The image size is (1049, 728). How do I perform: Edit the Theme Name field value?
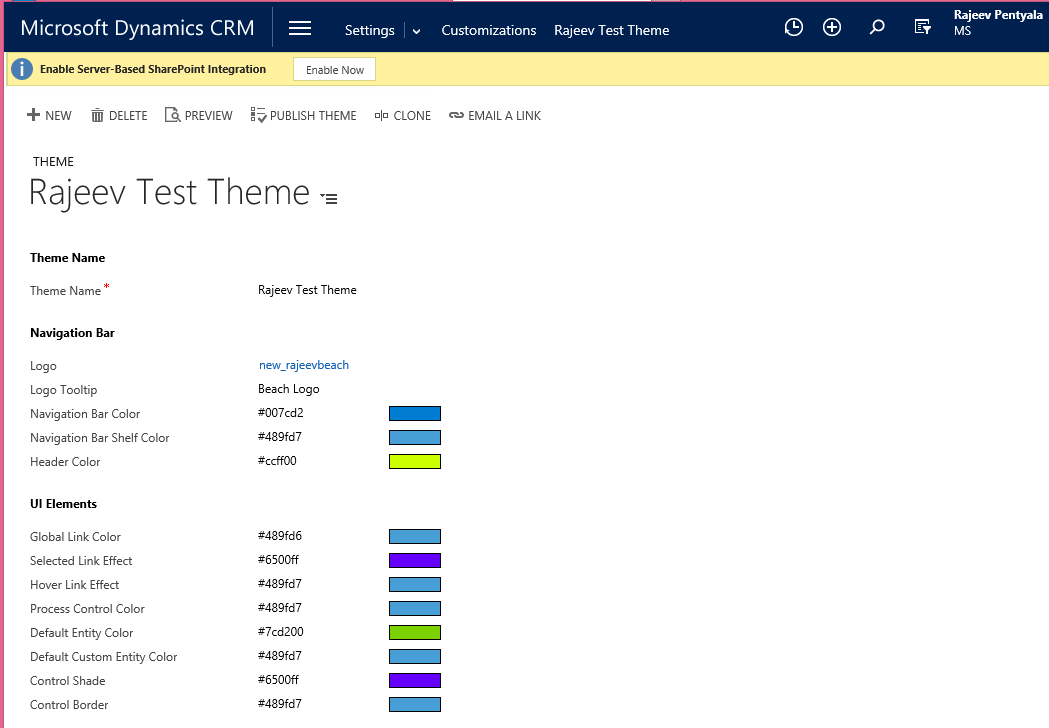tap(307, 290)
